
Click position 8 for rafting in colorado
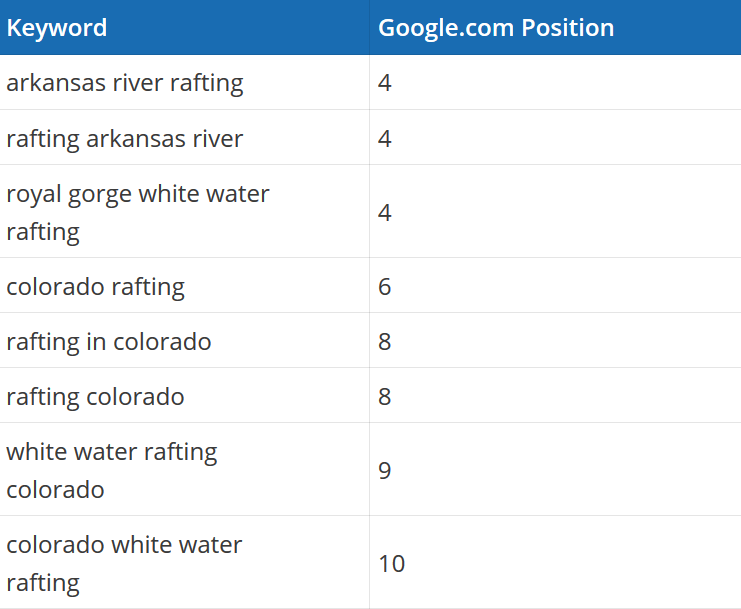[385, 342]
